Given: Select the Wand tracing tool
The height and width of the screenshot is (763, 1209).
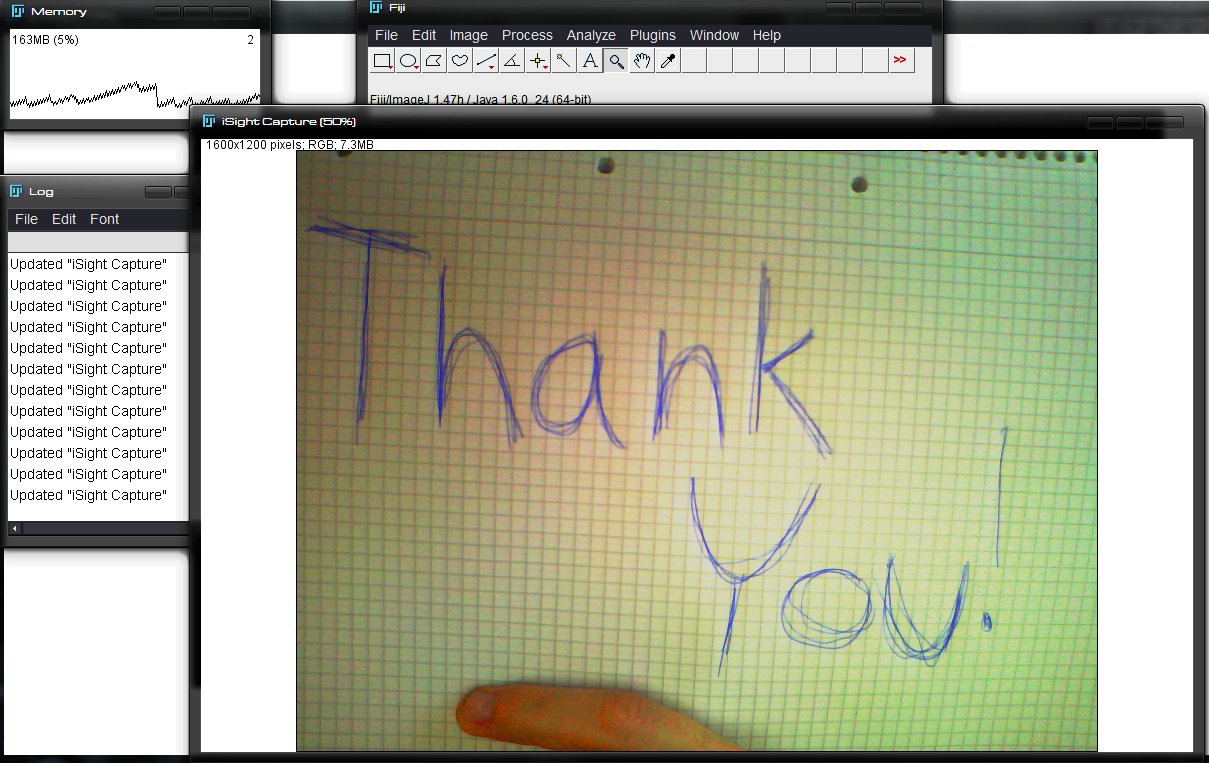Looking at the screenshot, I should tap(564, 61).
